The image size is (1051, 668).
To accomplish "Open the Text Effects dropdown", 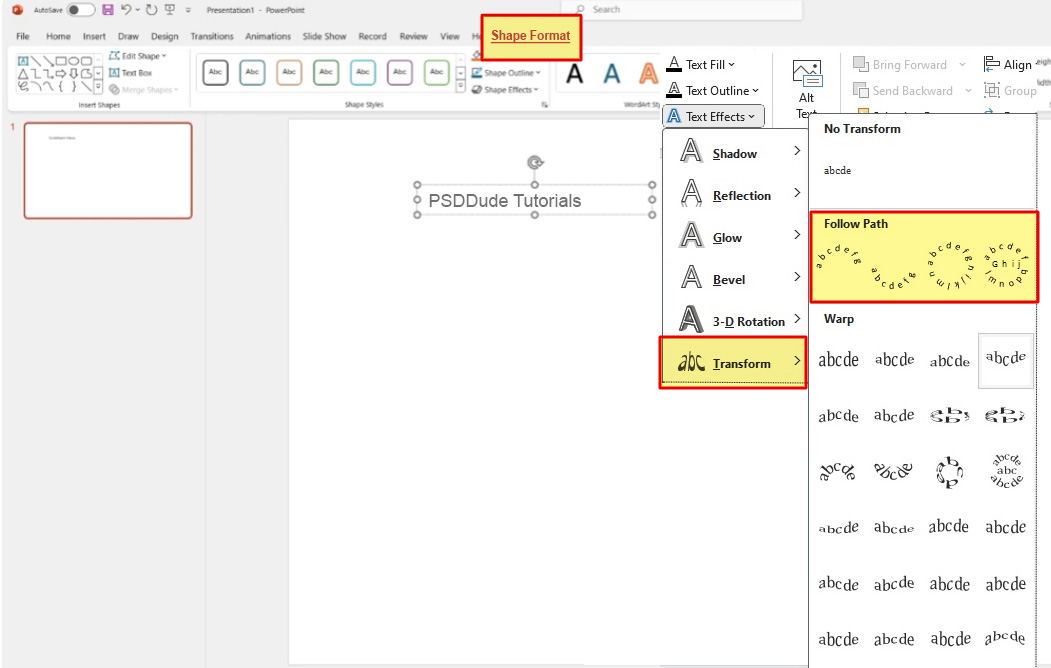I will point(713,115).
